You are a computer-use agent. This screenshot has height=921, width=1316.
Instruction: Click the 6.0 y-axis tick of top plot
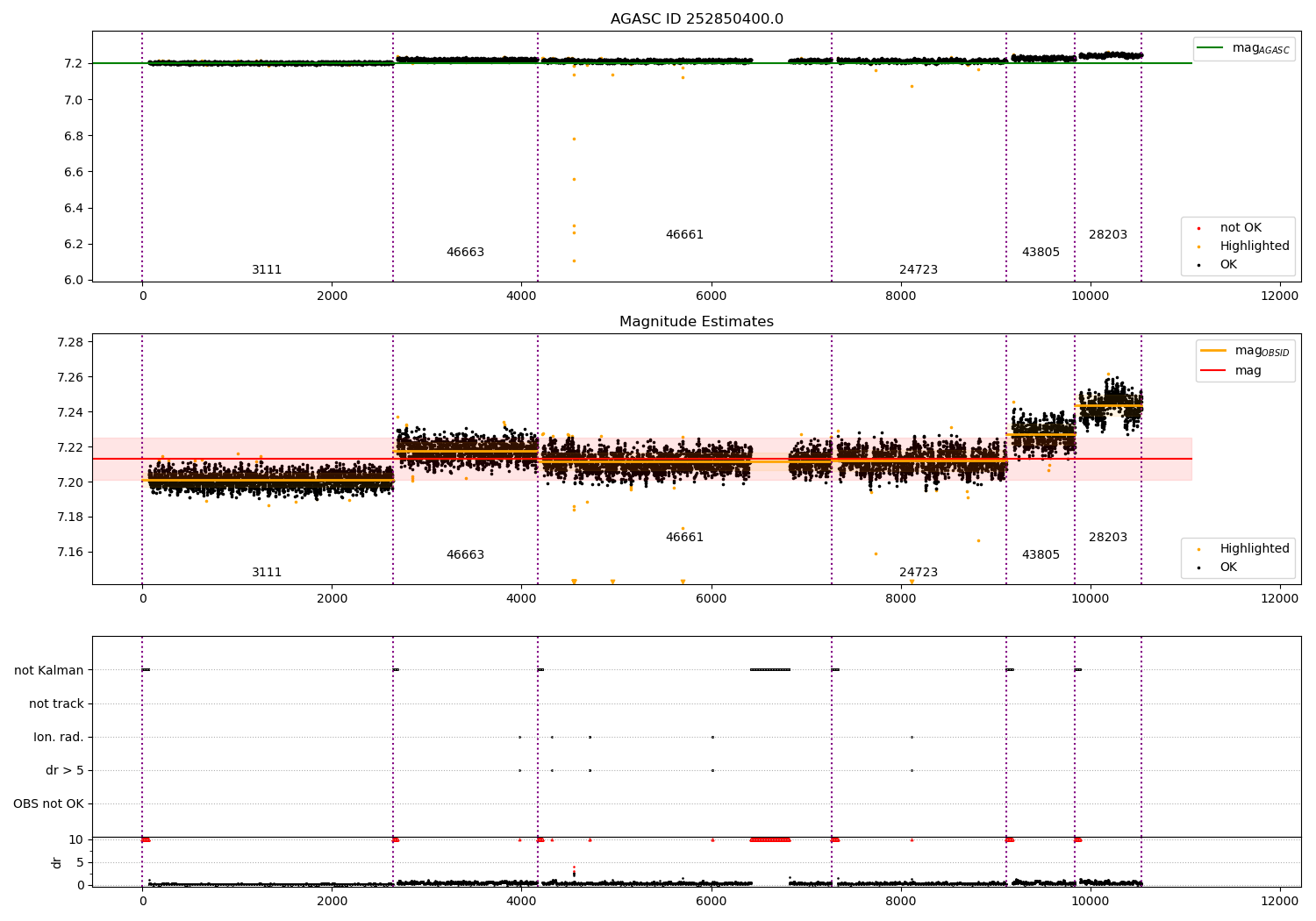pyautogui.click(x=73, y=280)
